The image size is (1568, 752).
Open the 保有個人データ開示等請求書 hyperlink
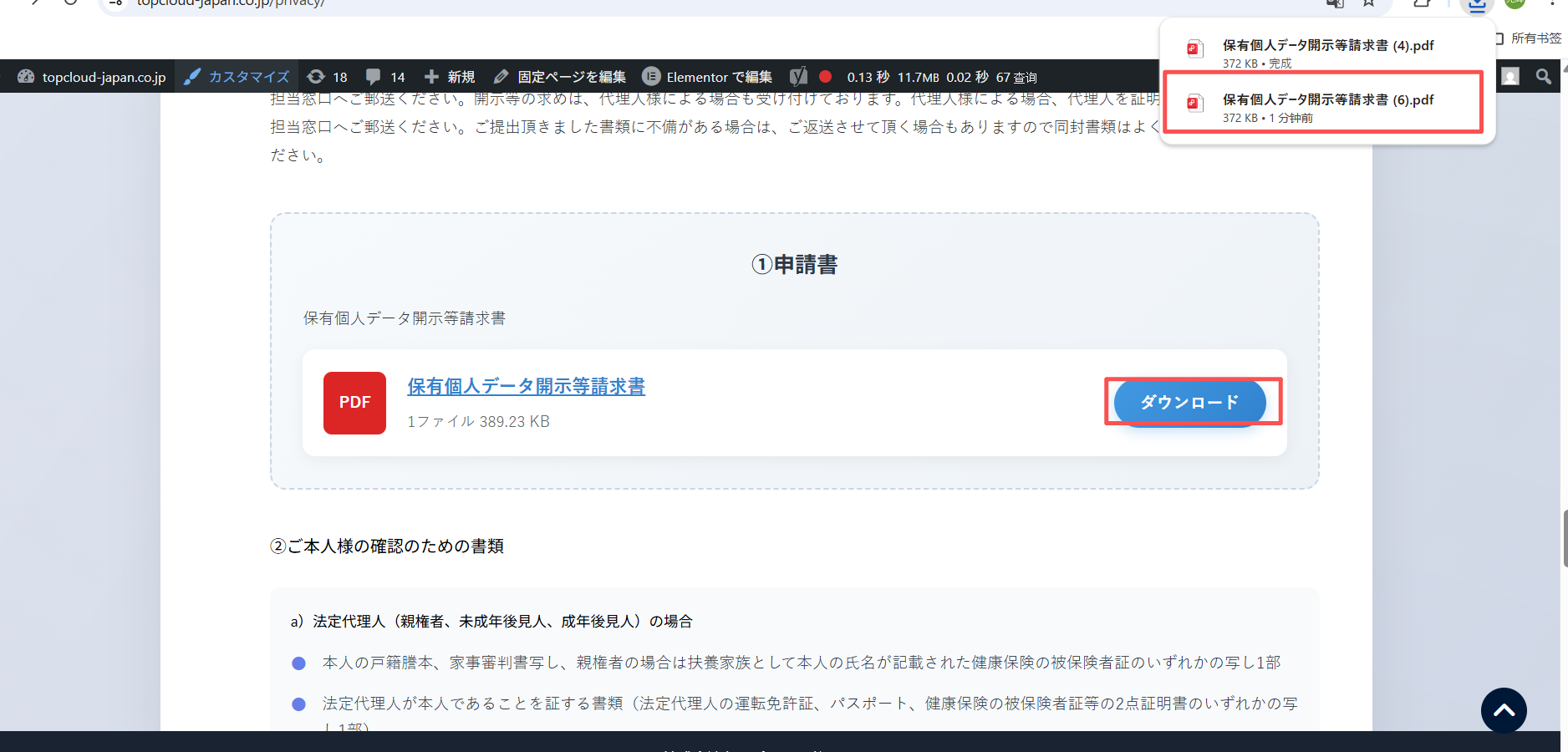click(526, 387)
